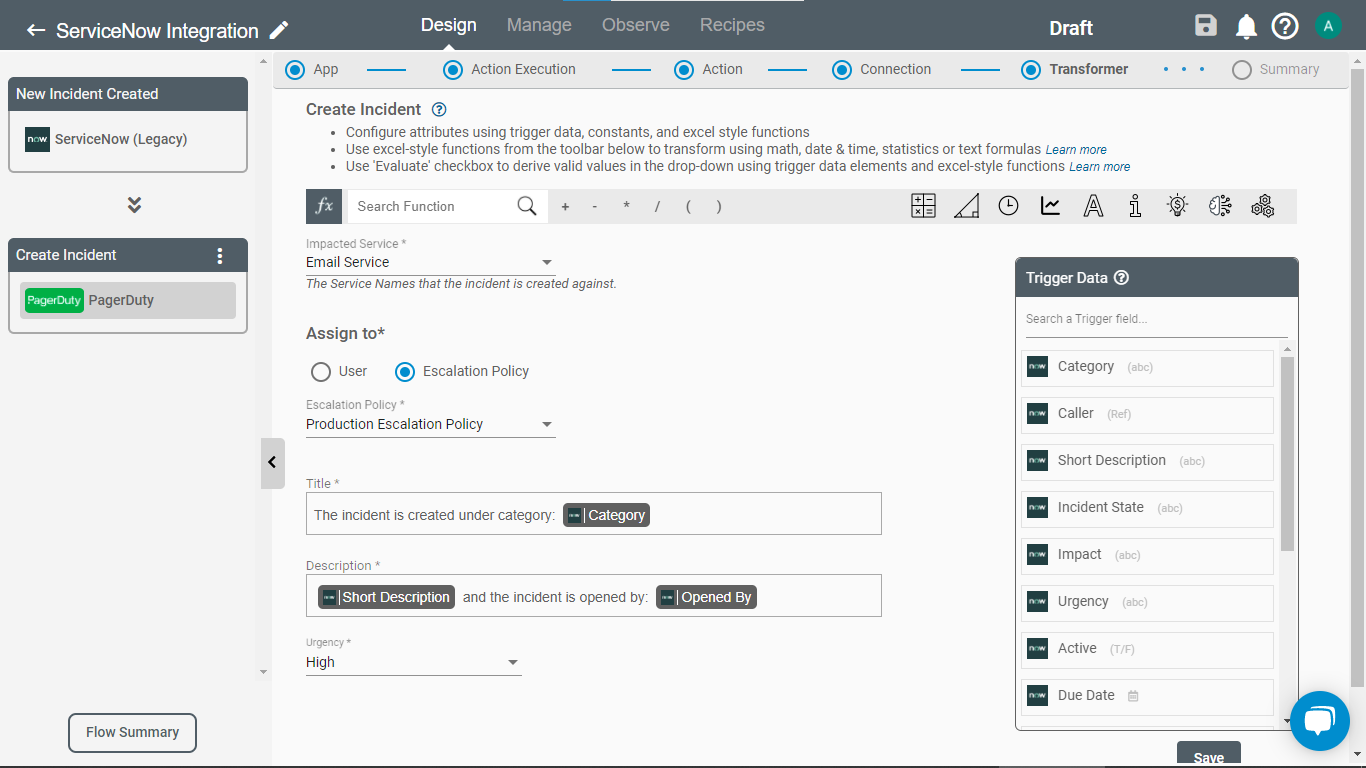Click Opened By chip in Description

(706, 597)
